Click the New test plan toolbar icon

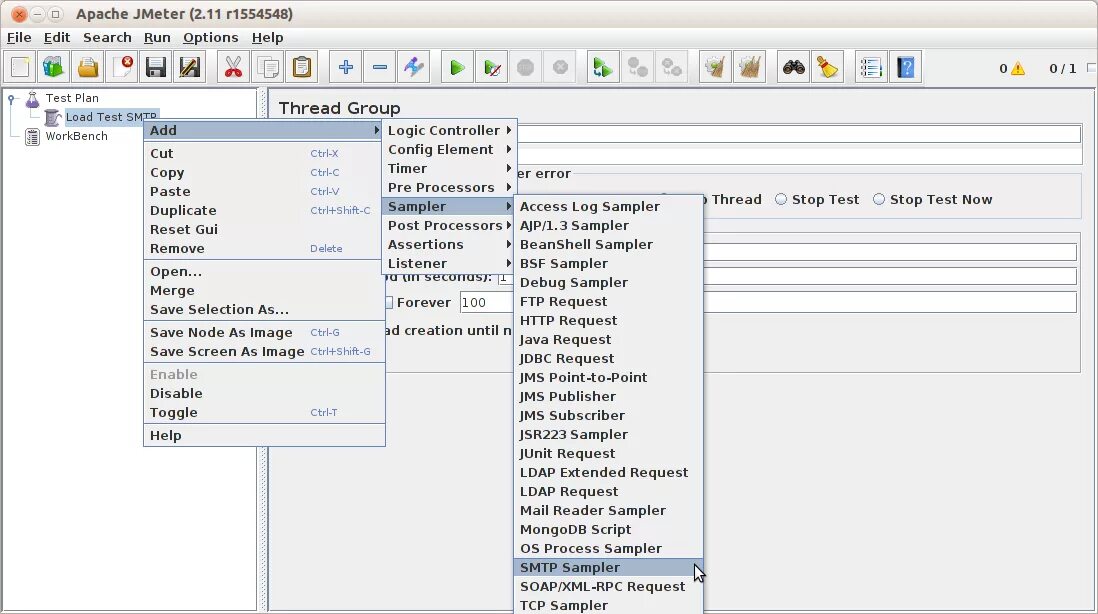(x=20, y=68)
